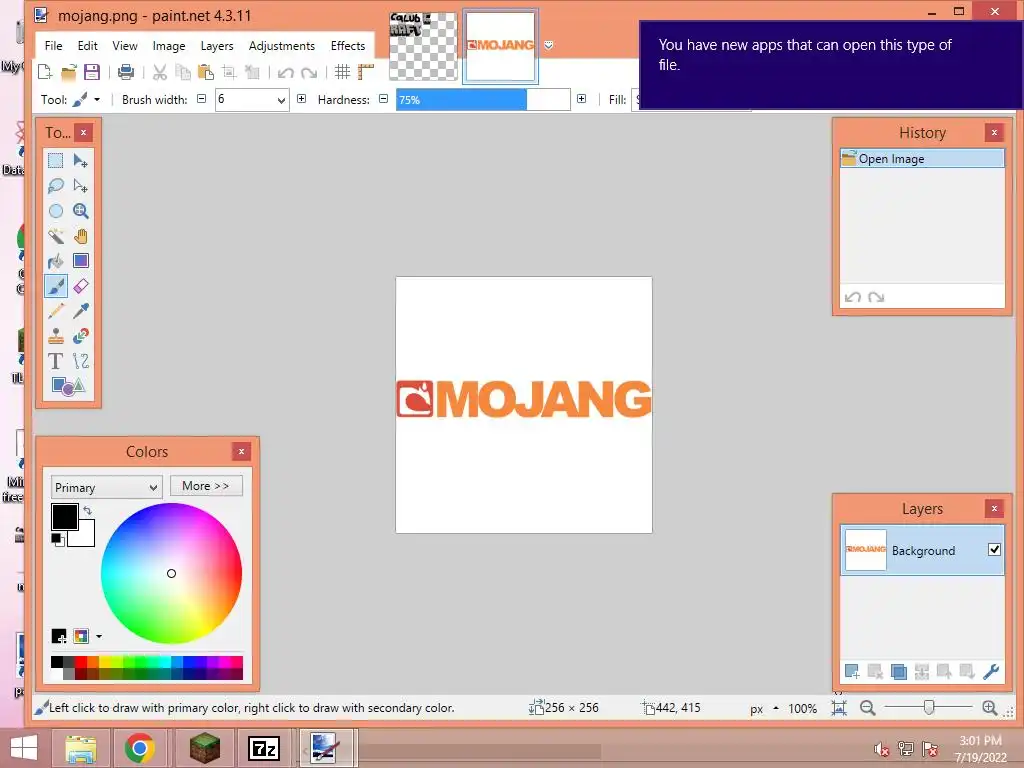Select the Recolor tool

click(80, 336)
